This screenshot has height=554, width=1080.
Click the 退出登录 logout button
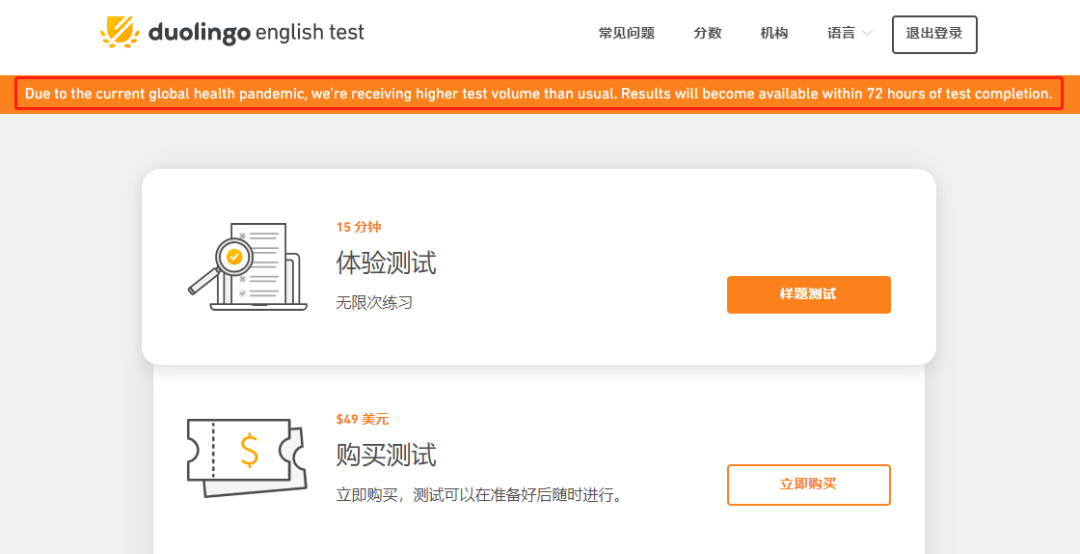pyautogui.click(x=934, y=34)
